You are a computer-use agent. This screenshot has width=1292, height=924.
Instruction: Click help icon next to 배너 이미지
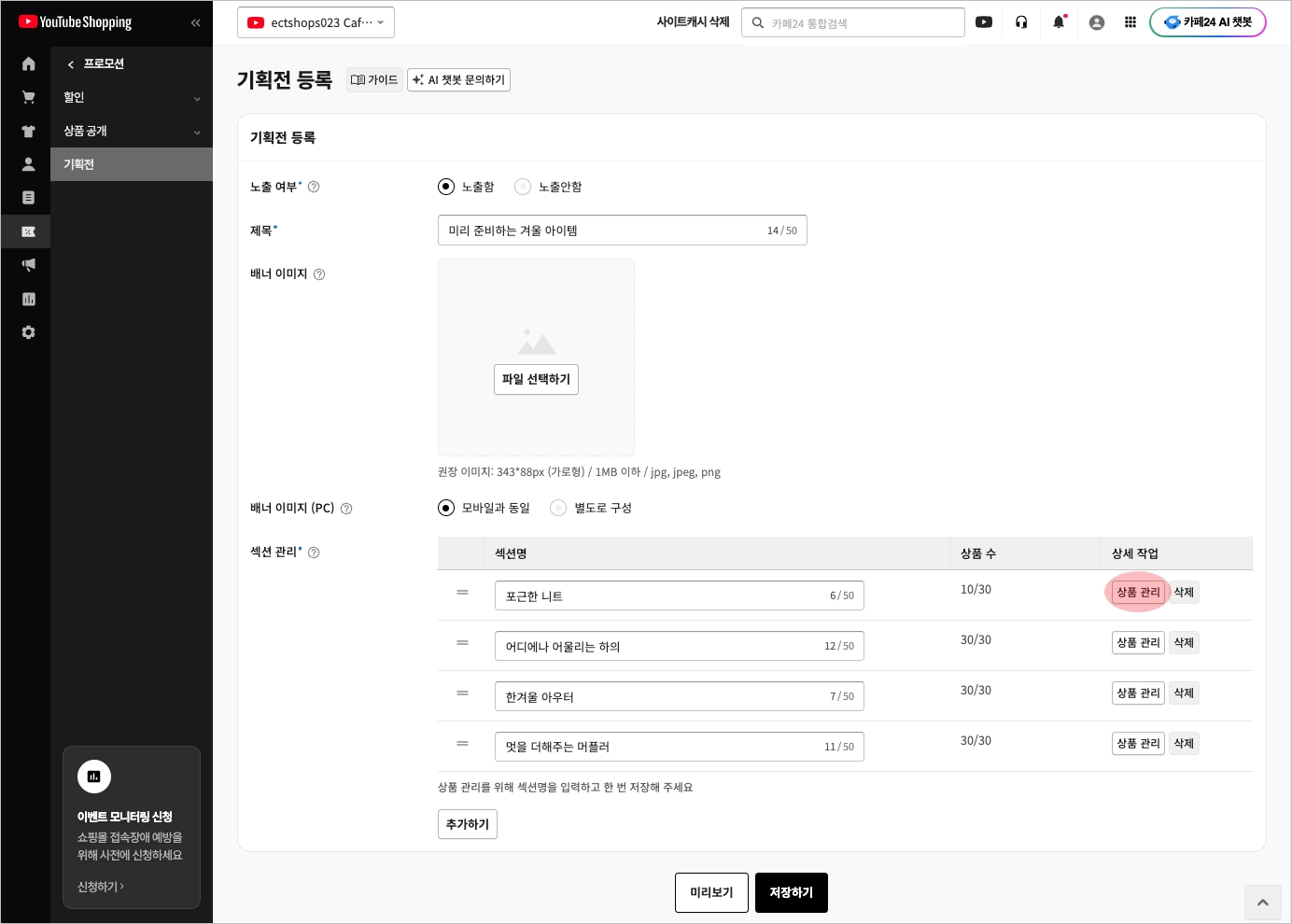click(x=319, y=274)
